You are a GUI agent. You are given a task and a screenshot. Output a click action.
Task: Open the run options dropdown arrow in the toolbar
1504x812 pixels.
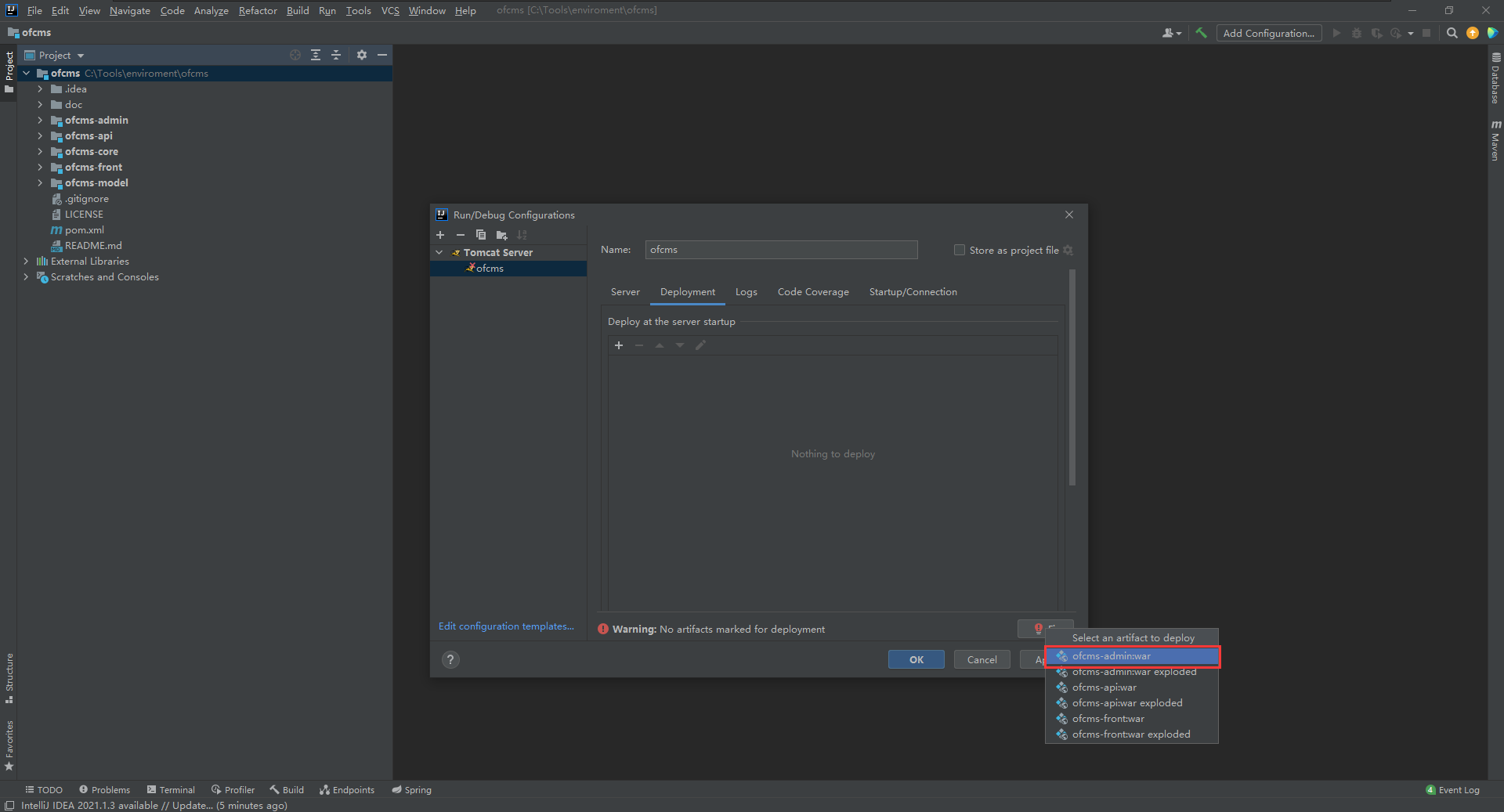coord(1411,34)
